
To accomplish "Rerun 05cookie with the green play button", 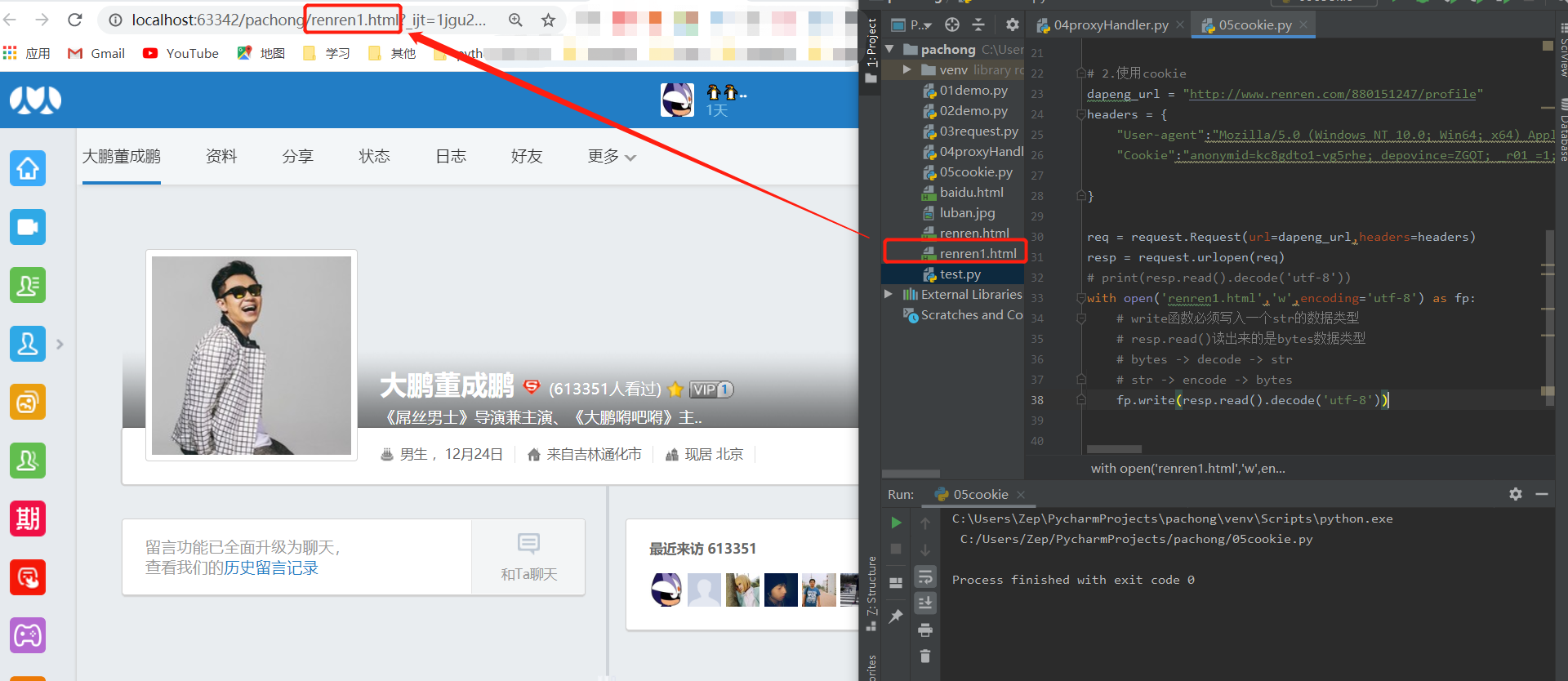I will (x=896, y=523).
